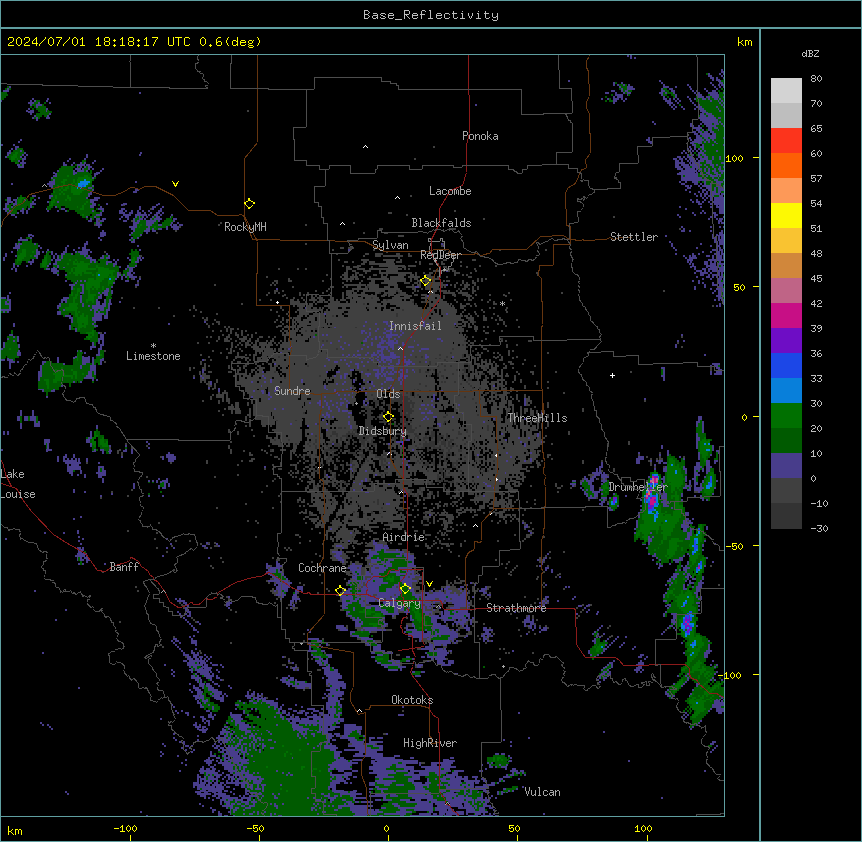Click the Lacombe city label
This screenshot has width=862, height=842.
450,191
